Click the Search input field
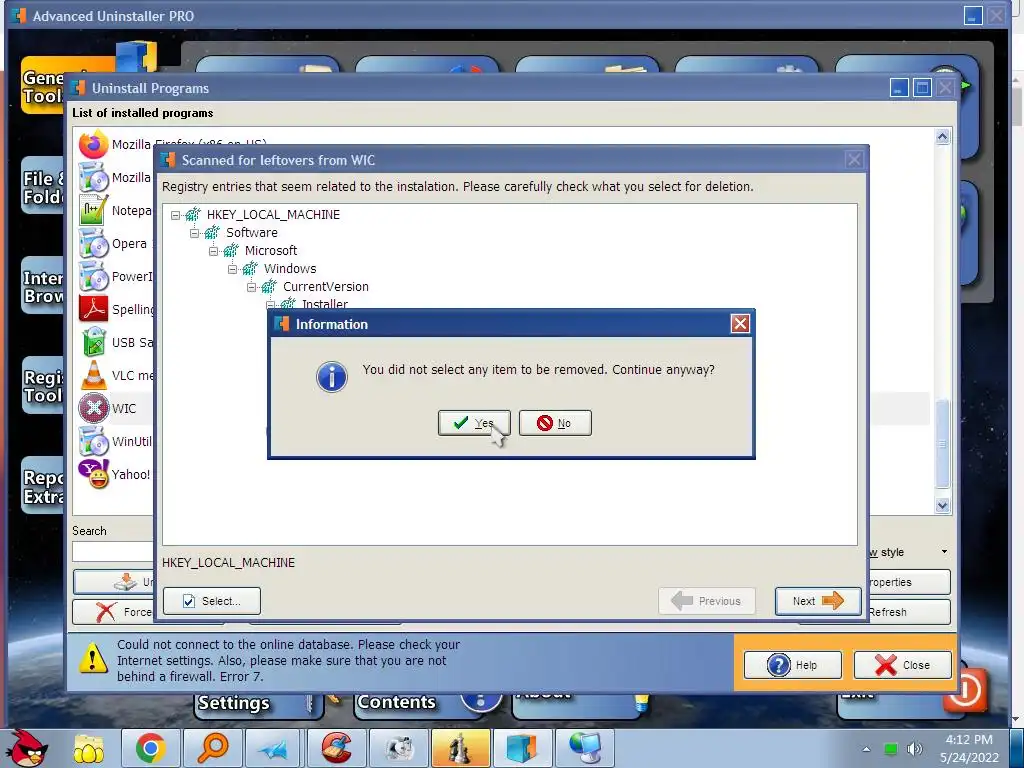The image size is (1024, 768). [113, 551]
